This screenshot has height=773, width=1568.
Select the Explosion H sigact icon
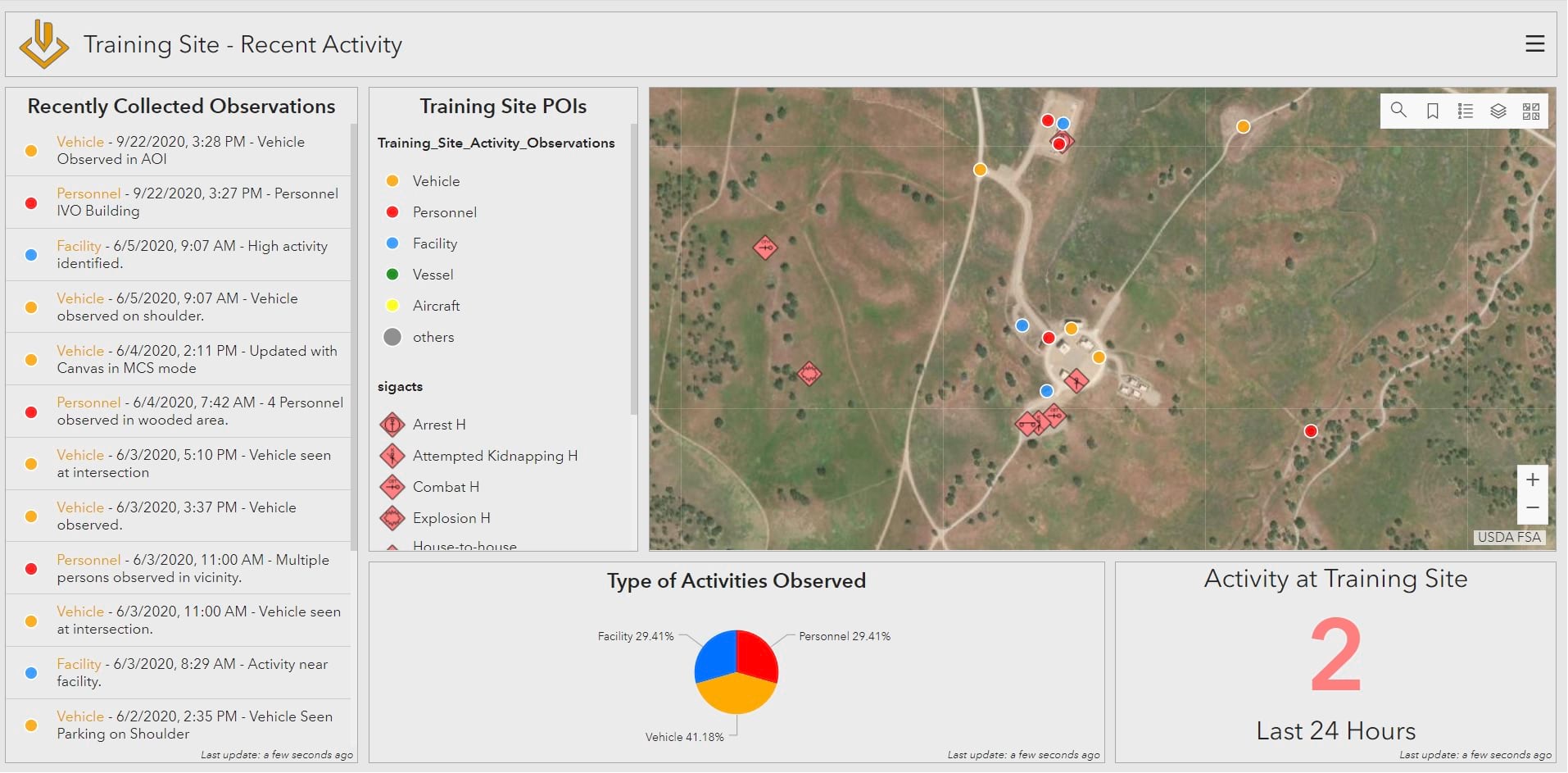pos(393,517)
